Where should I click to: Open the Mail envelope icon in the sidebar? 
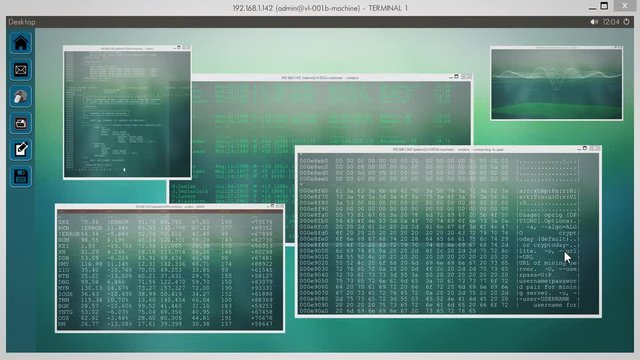20,70
